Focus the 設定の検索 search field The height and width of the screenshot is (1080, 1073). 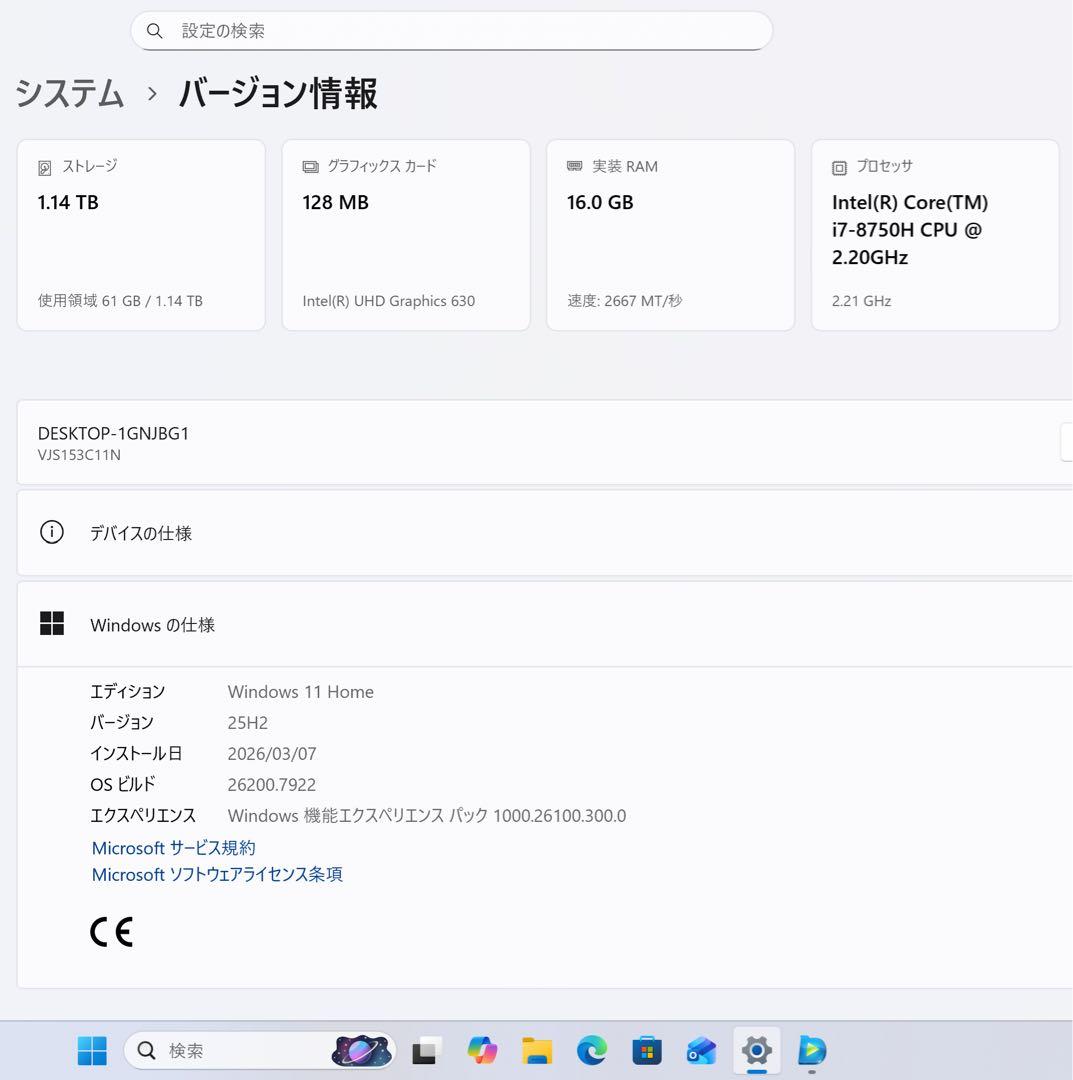click(451, 31)
